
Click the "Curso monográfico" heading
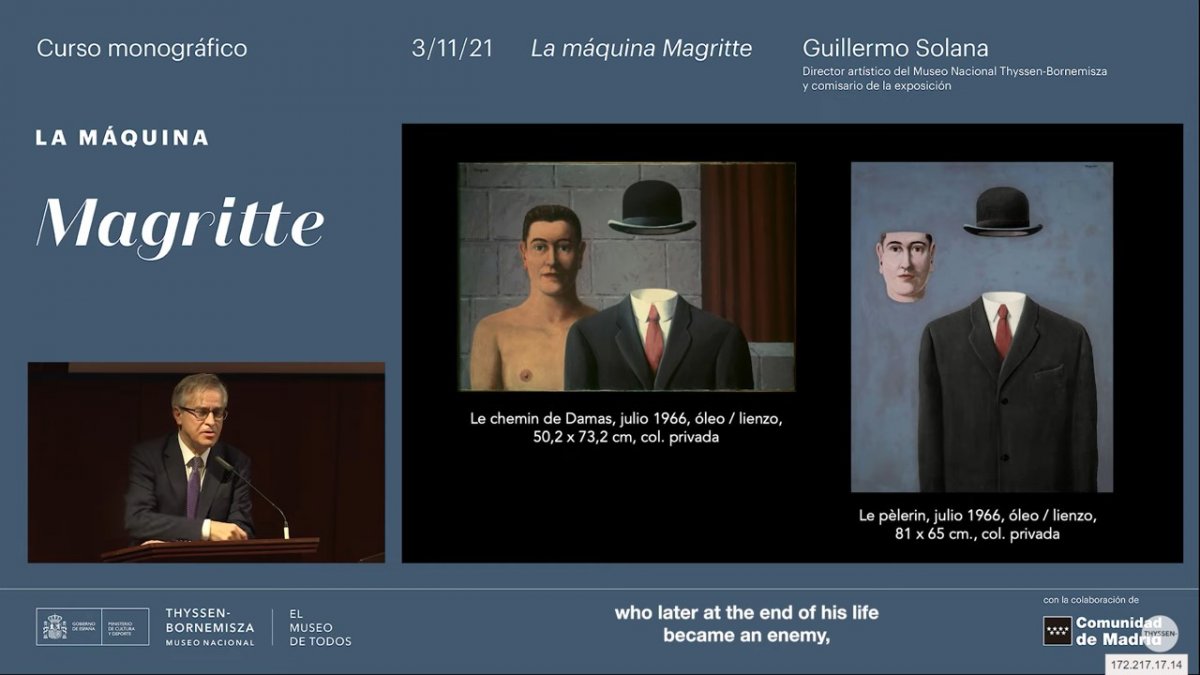pyautogui.click(x=142, y=48)
